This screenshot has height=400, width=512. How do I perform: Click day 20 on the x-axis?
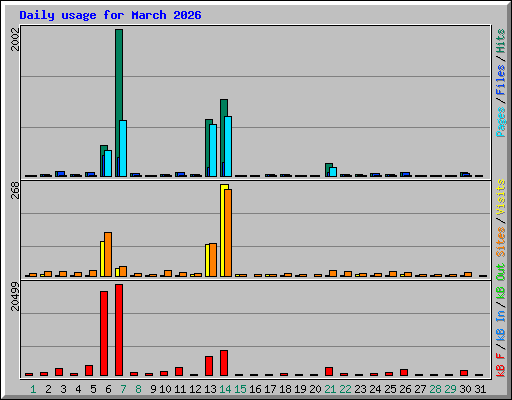point(315,389)
